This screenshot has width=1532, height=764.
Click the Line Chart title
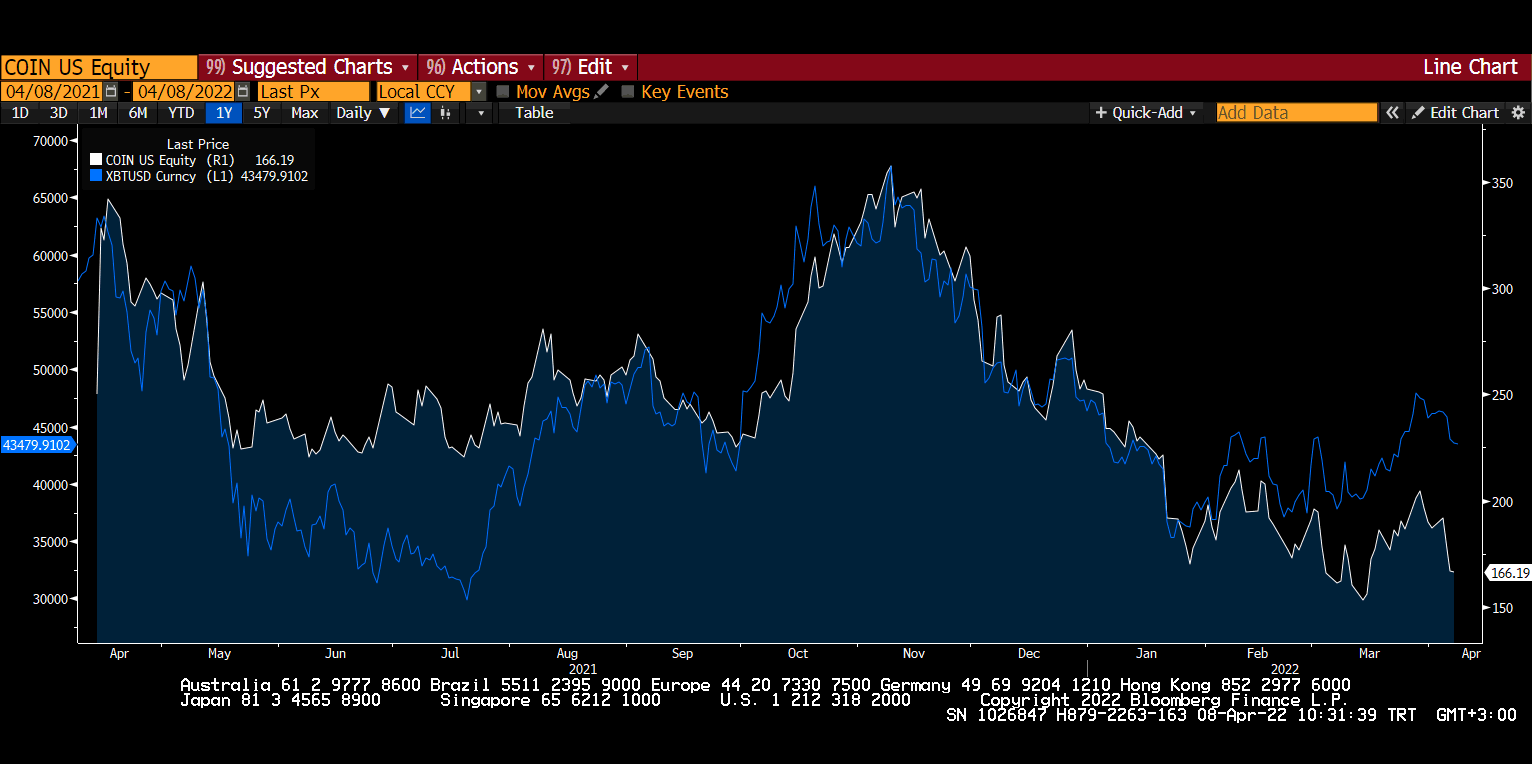point(1470,67)
